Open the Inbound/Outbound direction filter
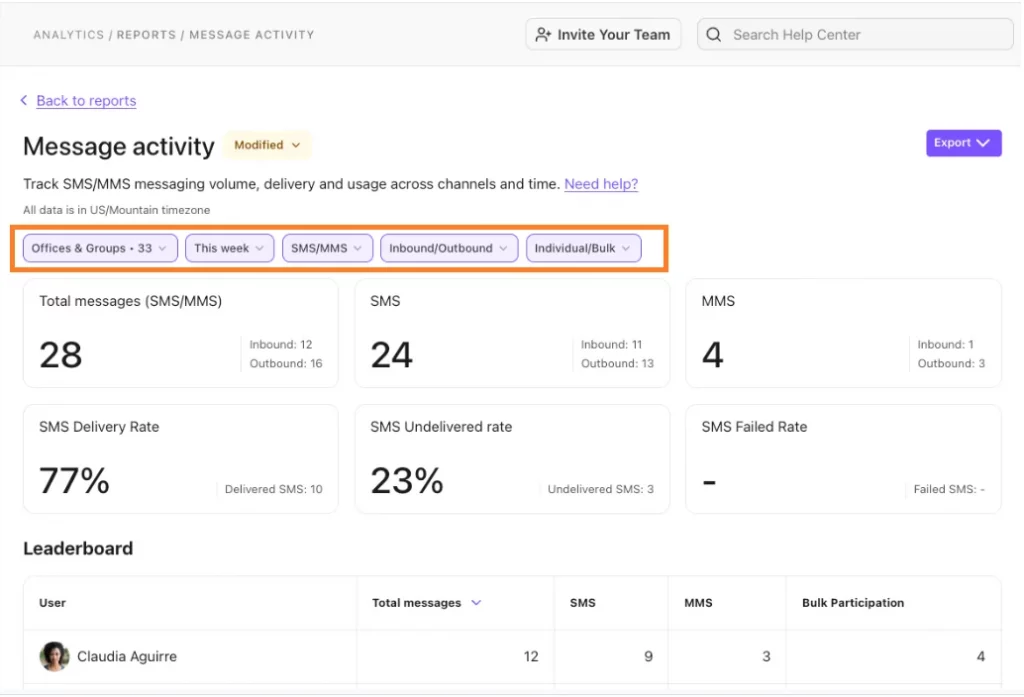The width and height of the screenshot is (1024, 697). (448, 248)
